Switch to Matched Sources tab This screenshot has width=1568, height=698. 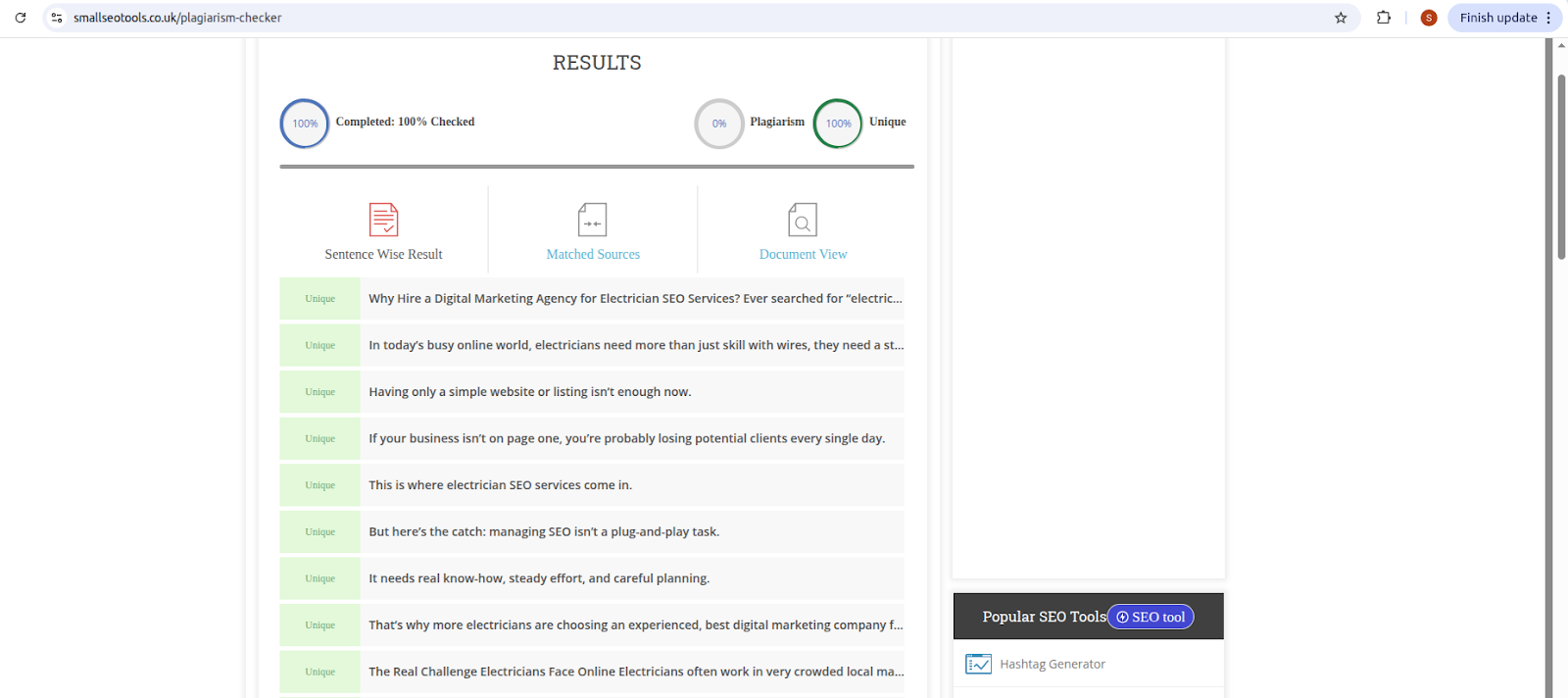click(593, 254)
